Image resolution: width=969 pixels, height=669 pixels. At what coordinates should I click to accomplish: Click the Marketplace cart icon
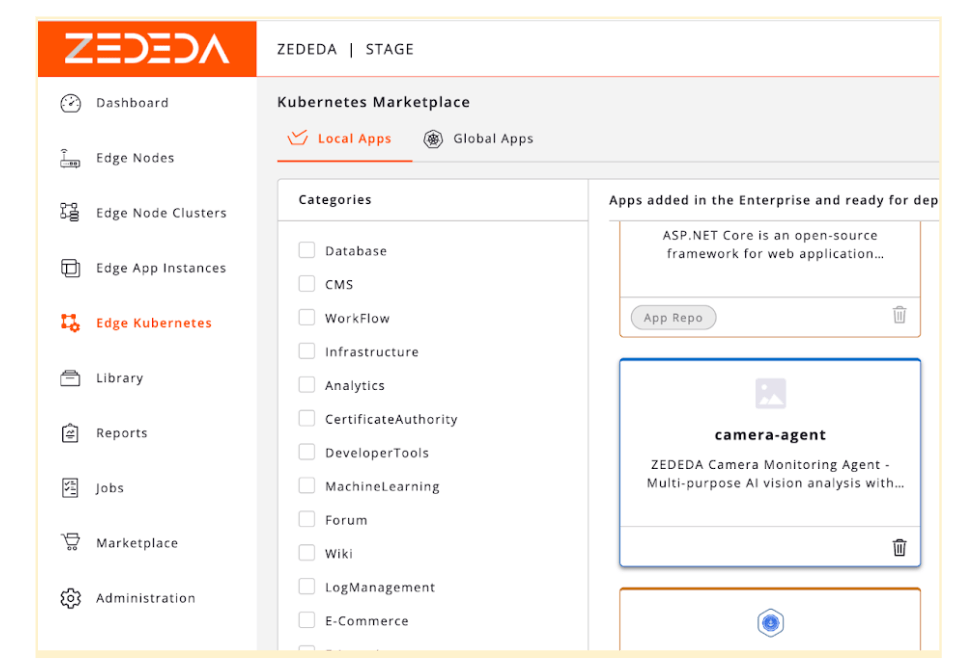coord(70,543)
